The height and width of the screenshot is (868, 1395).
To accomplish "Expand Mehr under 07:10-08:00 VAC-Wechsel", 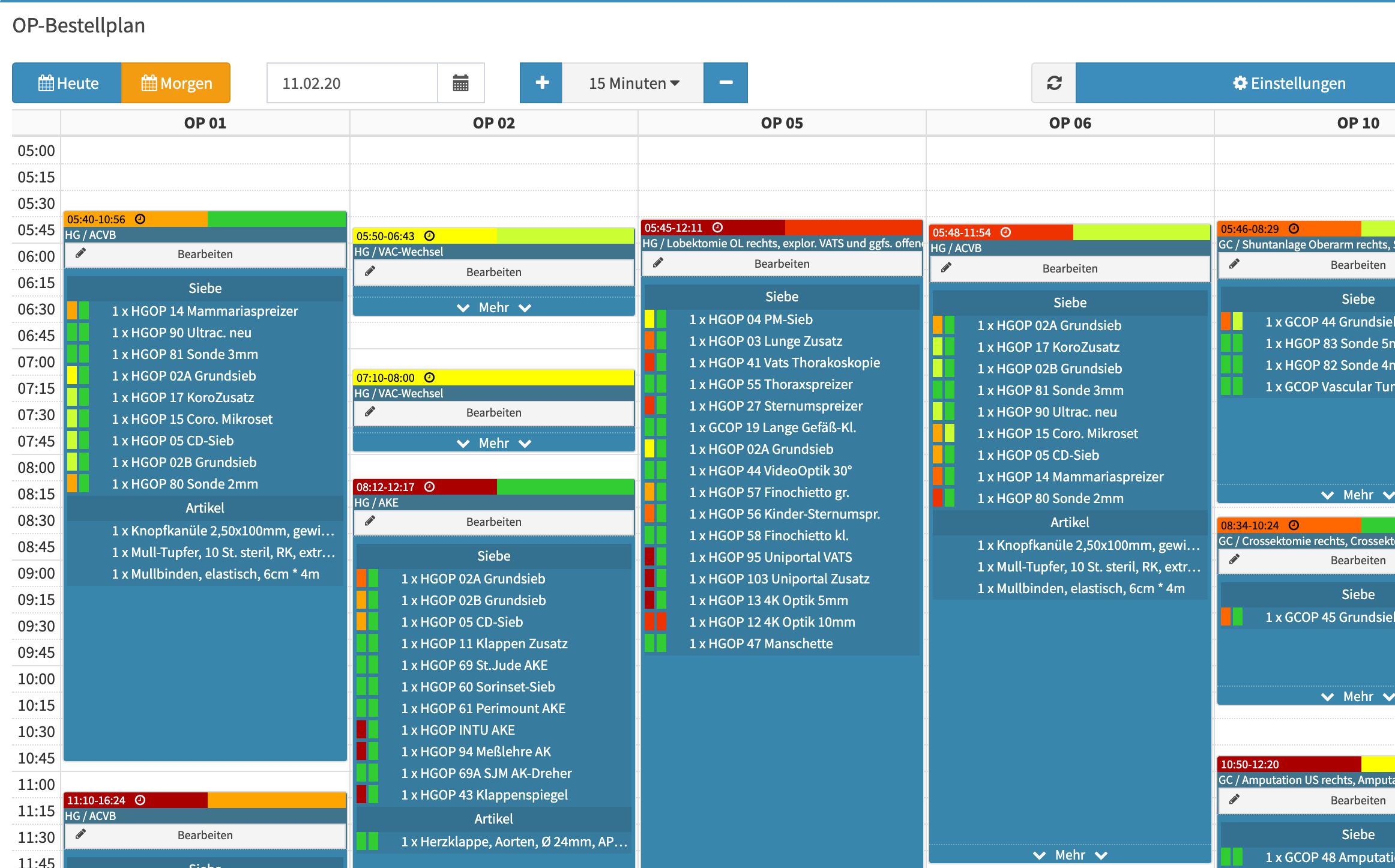I will click(x=493, y=443).
